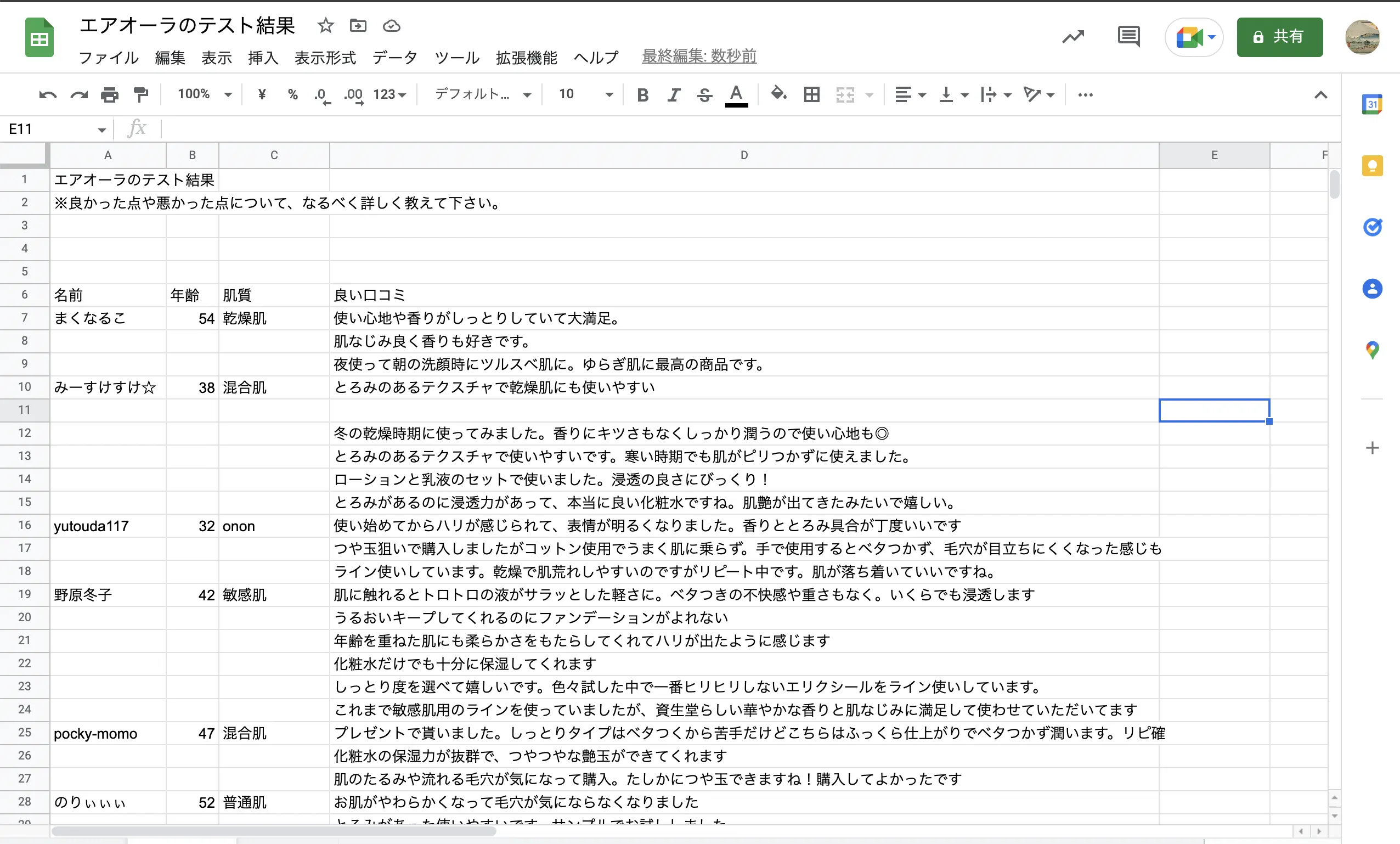Undo the last action
Viewport: 1400px width, 844px height.
click(47, 94)
